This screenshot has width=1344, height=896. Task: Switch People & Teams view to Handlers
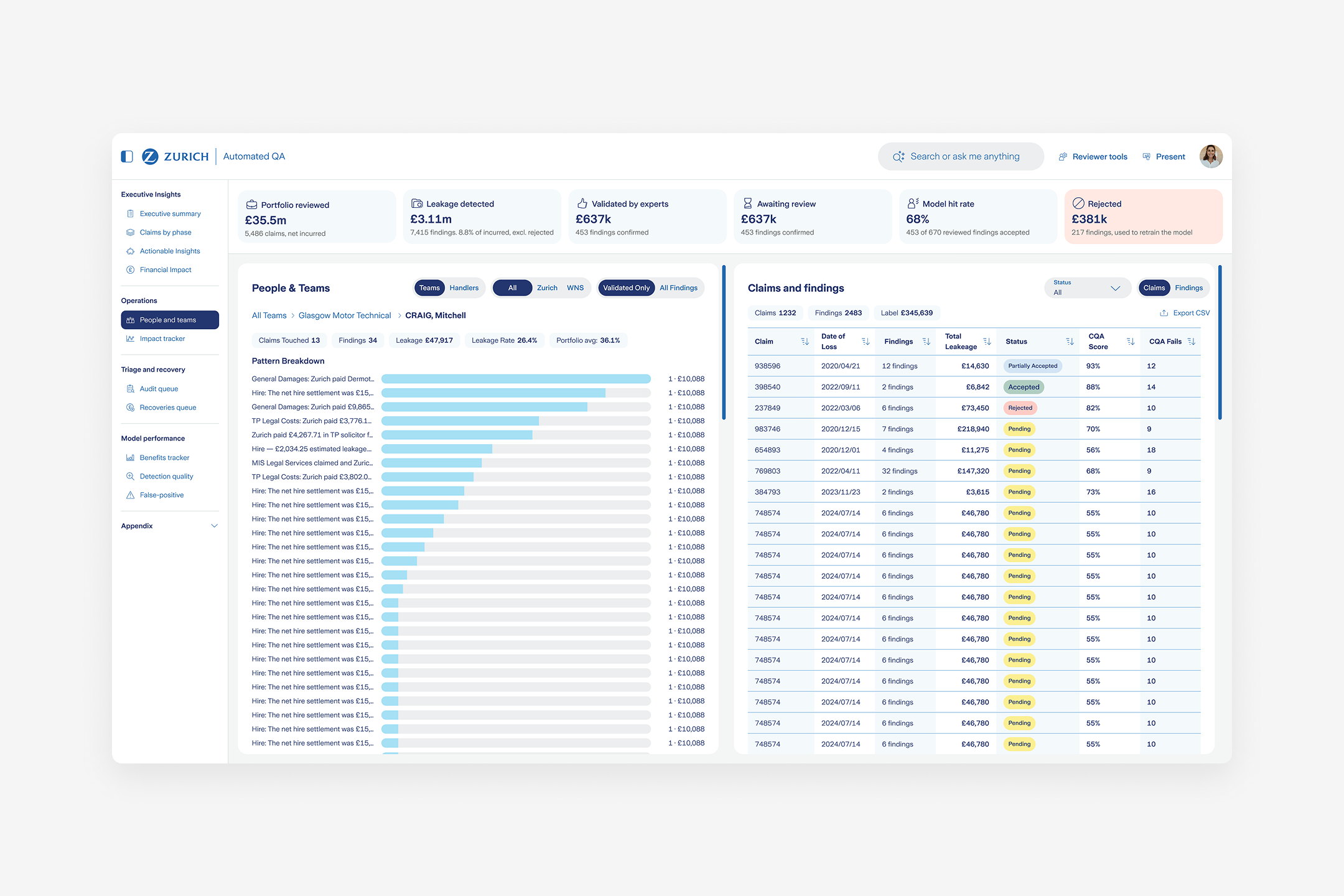point(464,288)
